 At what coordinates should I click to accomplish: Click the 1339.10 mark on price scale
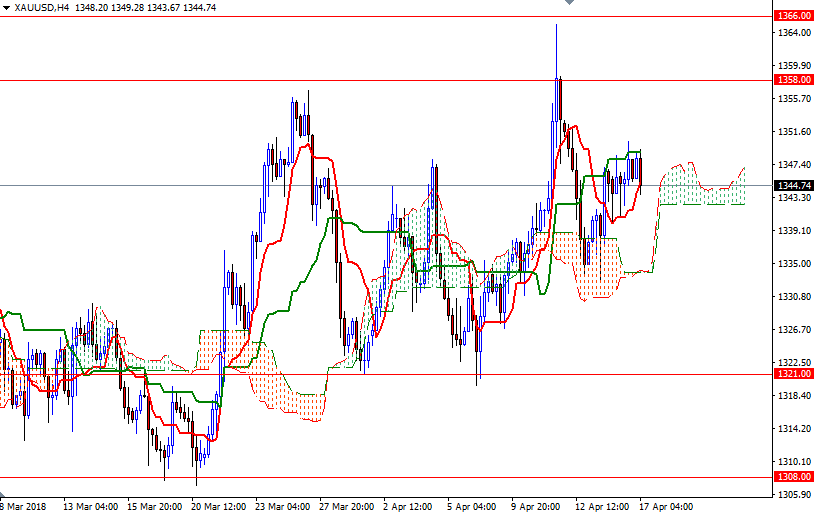click(x=793, y=231)
